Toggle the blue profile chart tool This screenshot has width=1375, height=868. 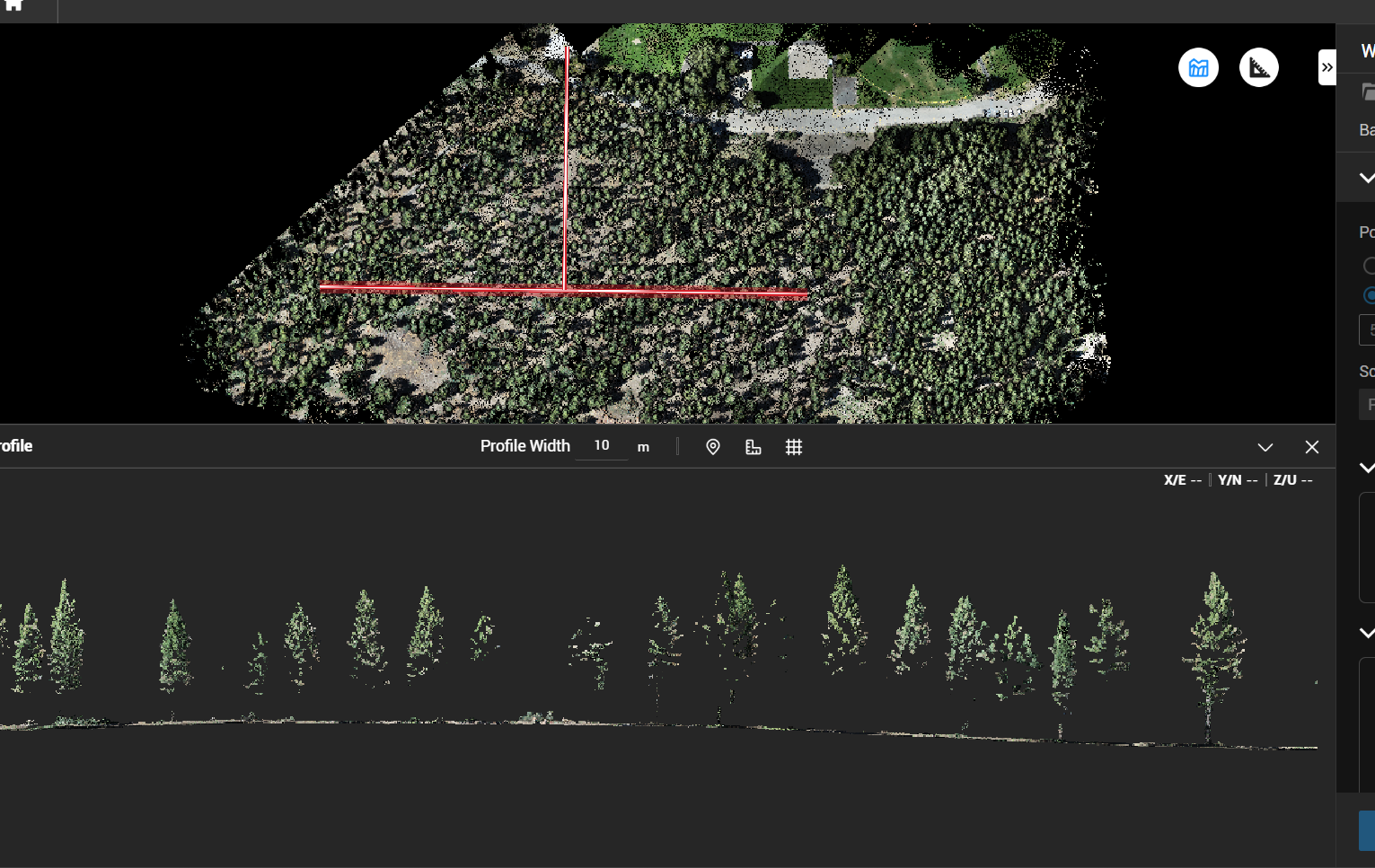pos(1198,67)
